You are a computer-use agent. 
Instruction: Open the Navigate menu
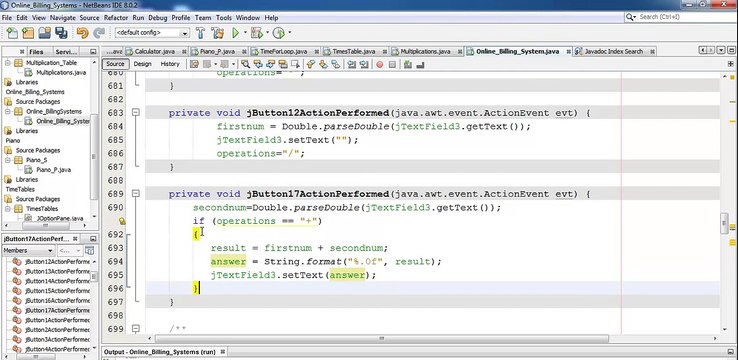click(63, 17)
